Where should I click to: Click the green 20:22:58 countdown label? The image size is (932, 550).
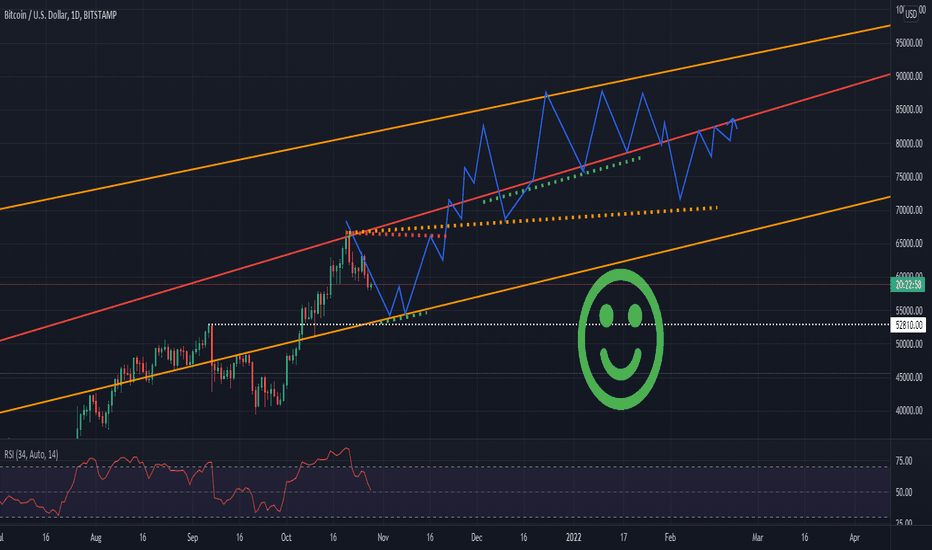tap(909, 285)
